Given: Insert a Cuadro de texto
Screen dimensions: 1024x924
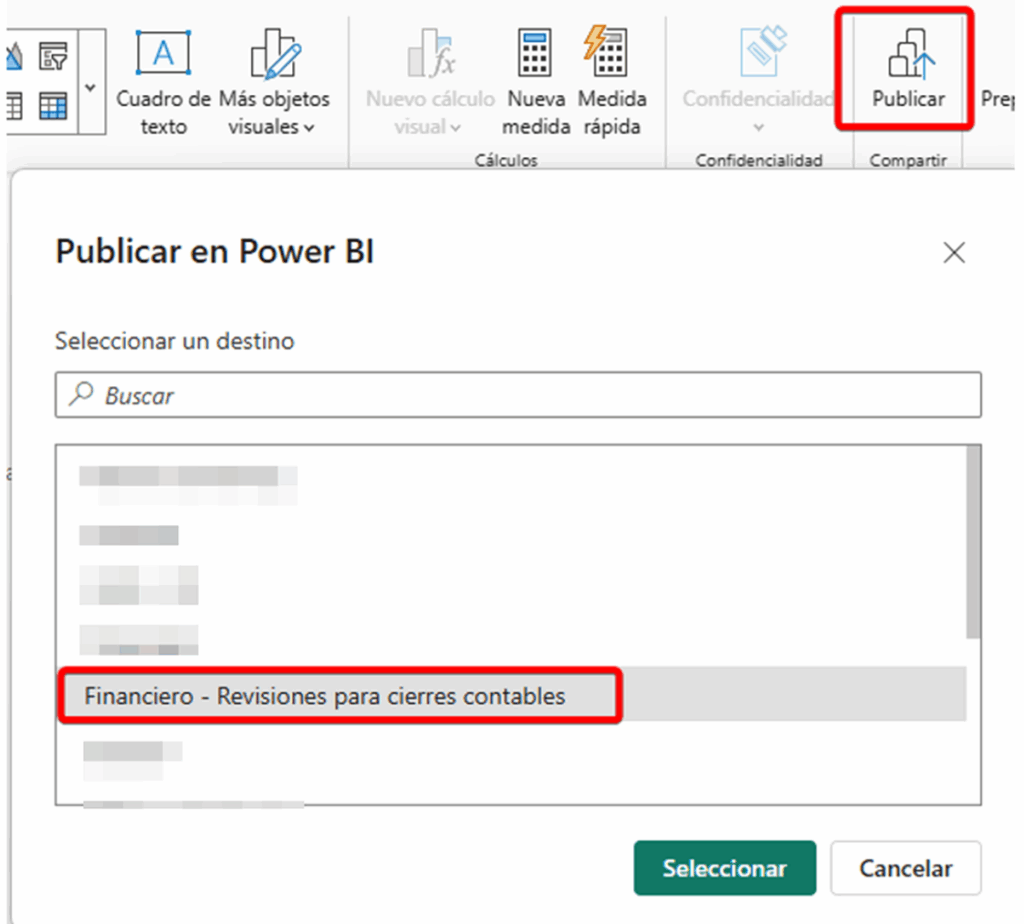Looking at the screenshot, I should (x=163, y=82).
